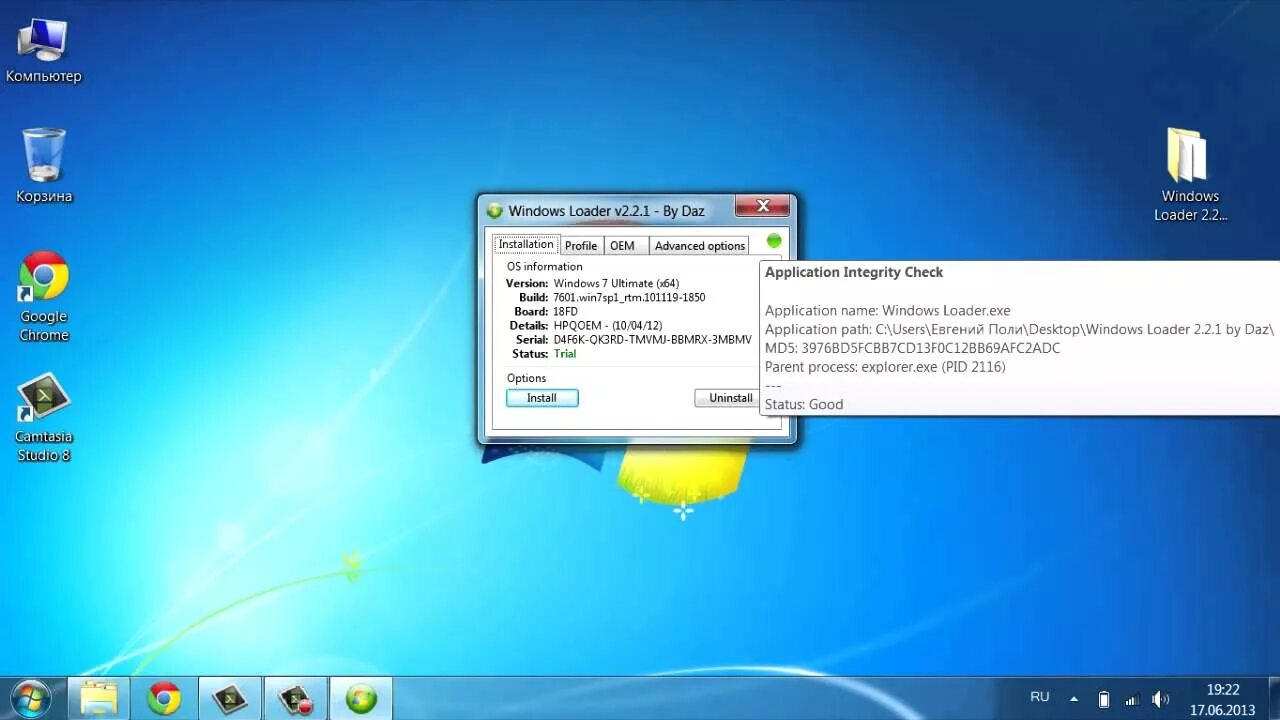Image resolution: width=1280 pixels, height=720 pixels.
Task: Open the Windows Loader 2.2 desktop folder
Action: [1190, 174]
